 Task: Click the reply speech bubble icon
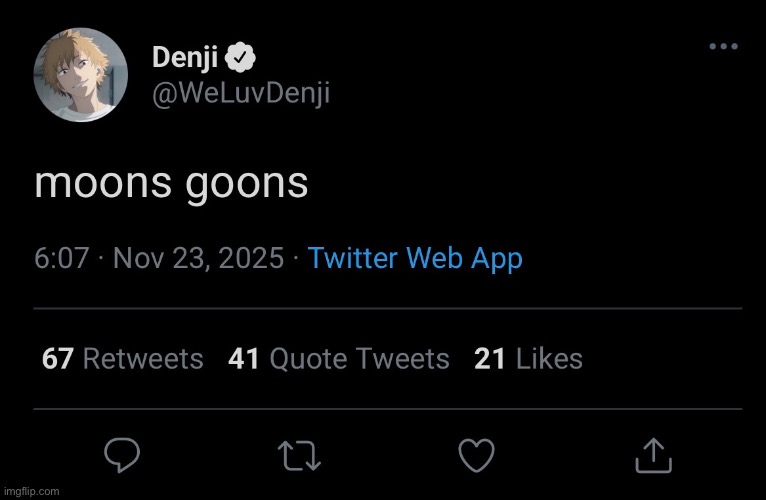[x=121, y=456]
